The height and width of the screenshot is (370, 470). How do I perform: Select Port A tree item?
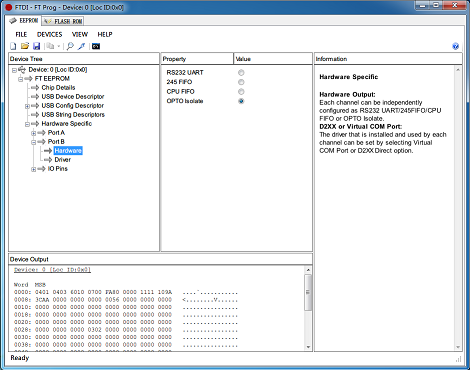56,133
